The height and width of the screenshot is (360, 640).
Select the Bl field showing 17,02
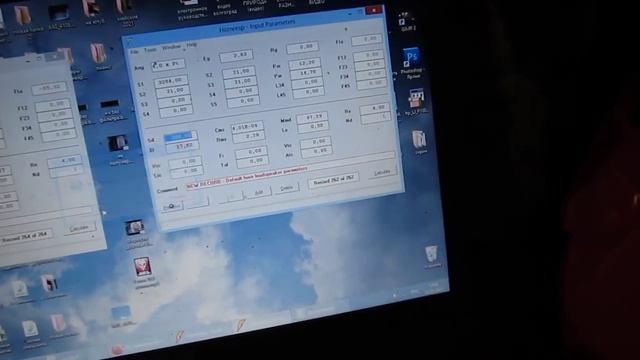[182, 146]
